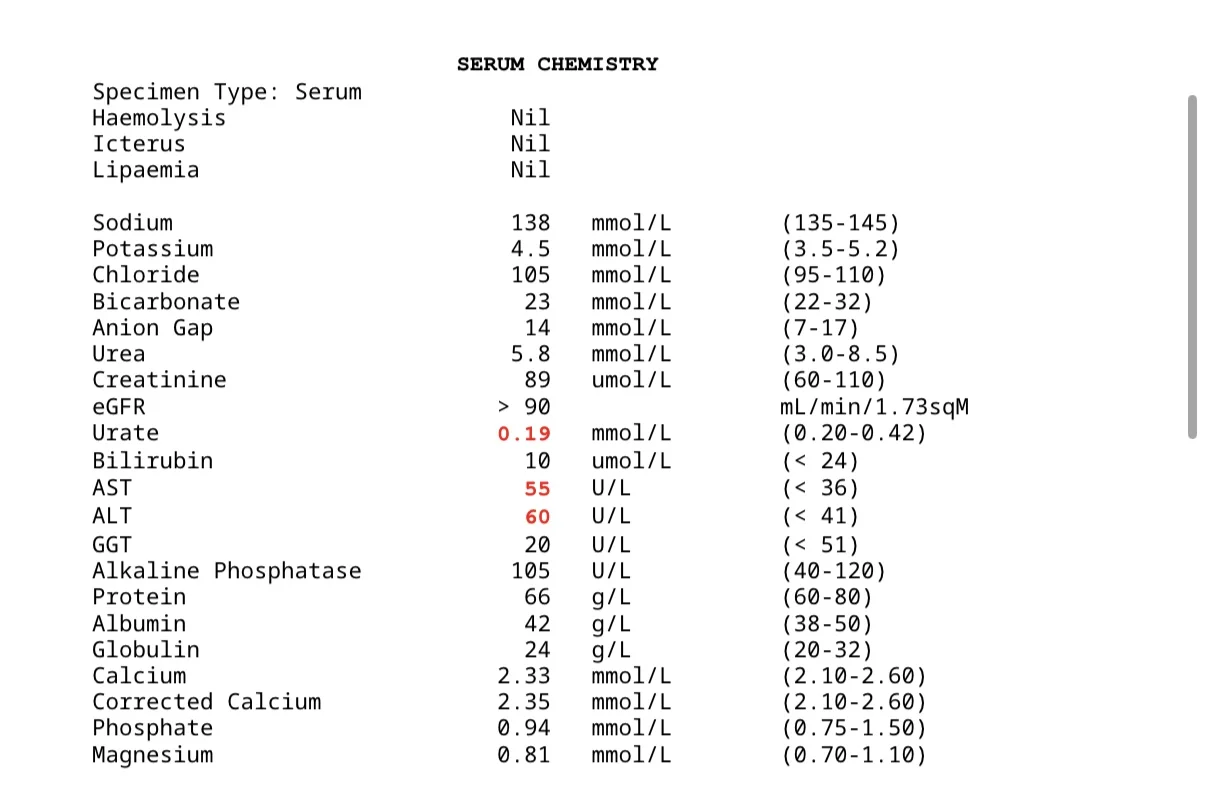Click the red AST result 55
The image size is (1206, 786).
(x=537, y=489)
